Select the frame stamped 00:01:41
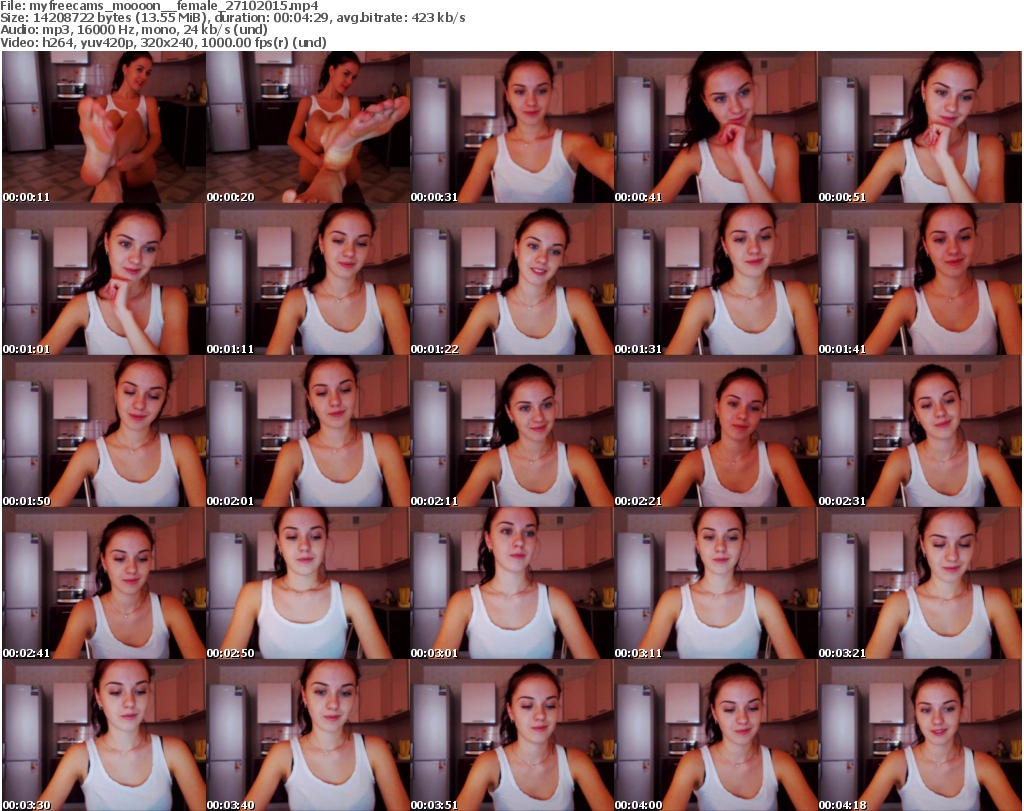This screenshot has width=1024, height=811. (920, 279)
